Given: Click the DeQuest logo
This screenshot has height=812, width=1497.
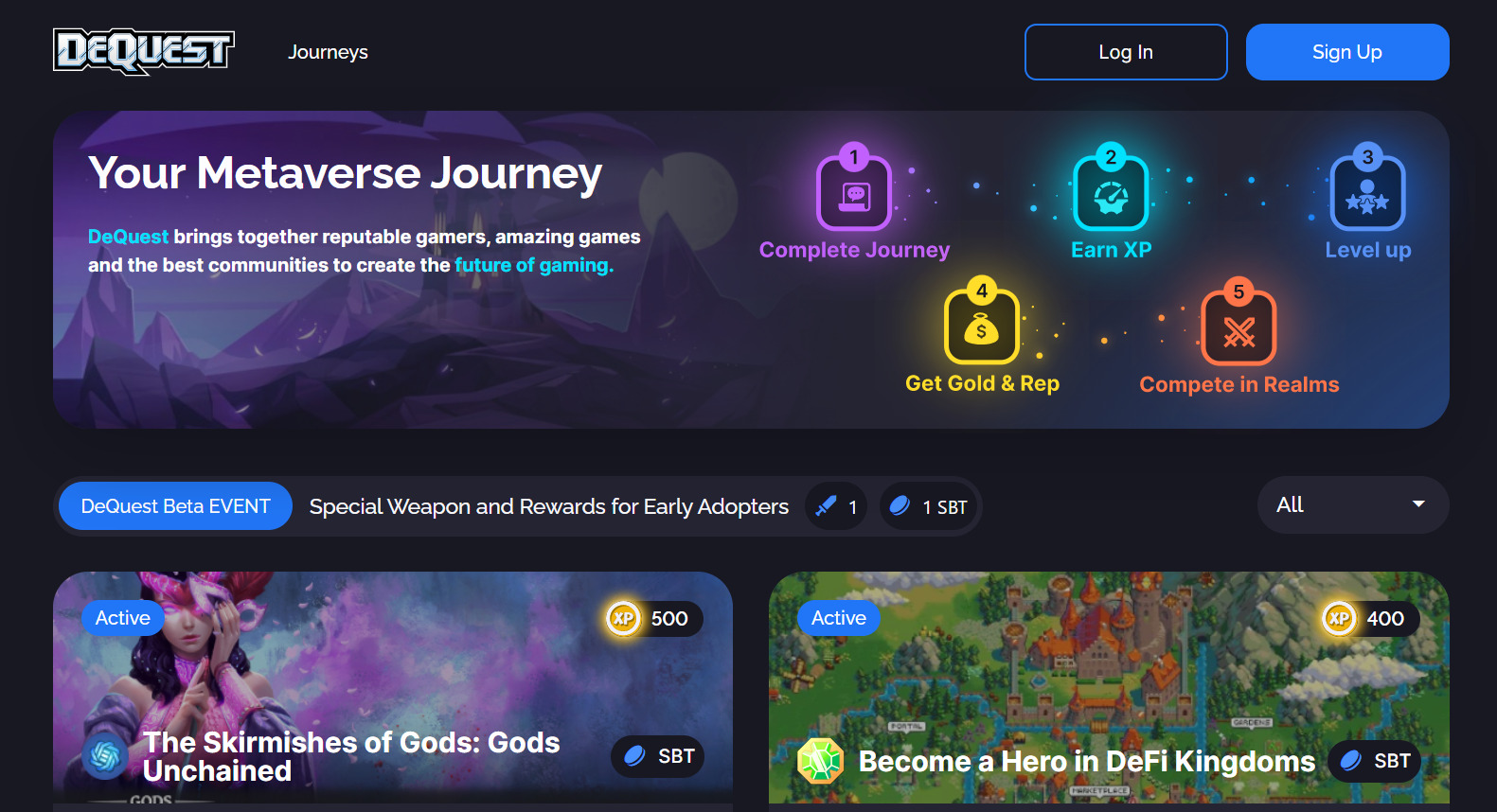Looking at the screenshot, I should point(143,51).
